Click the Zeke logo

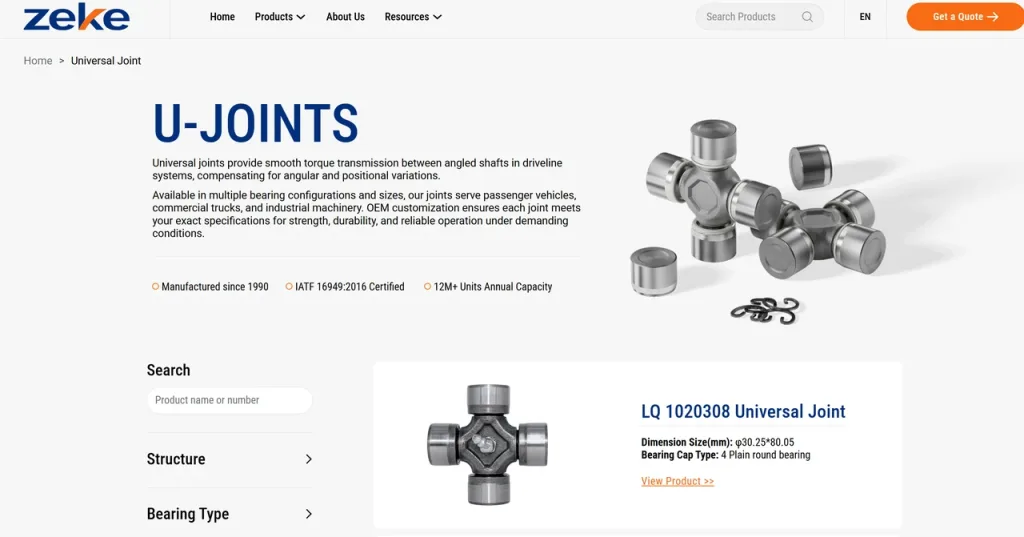point(76,18)
